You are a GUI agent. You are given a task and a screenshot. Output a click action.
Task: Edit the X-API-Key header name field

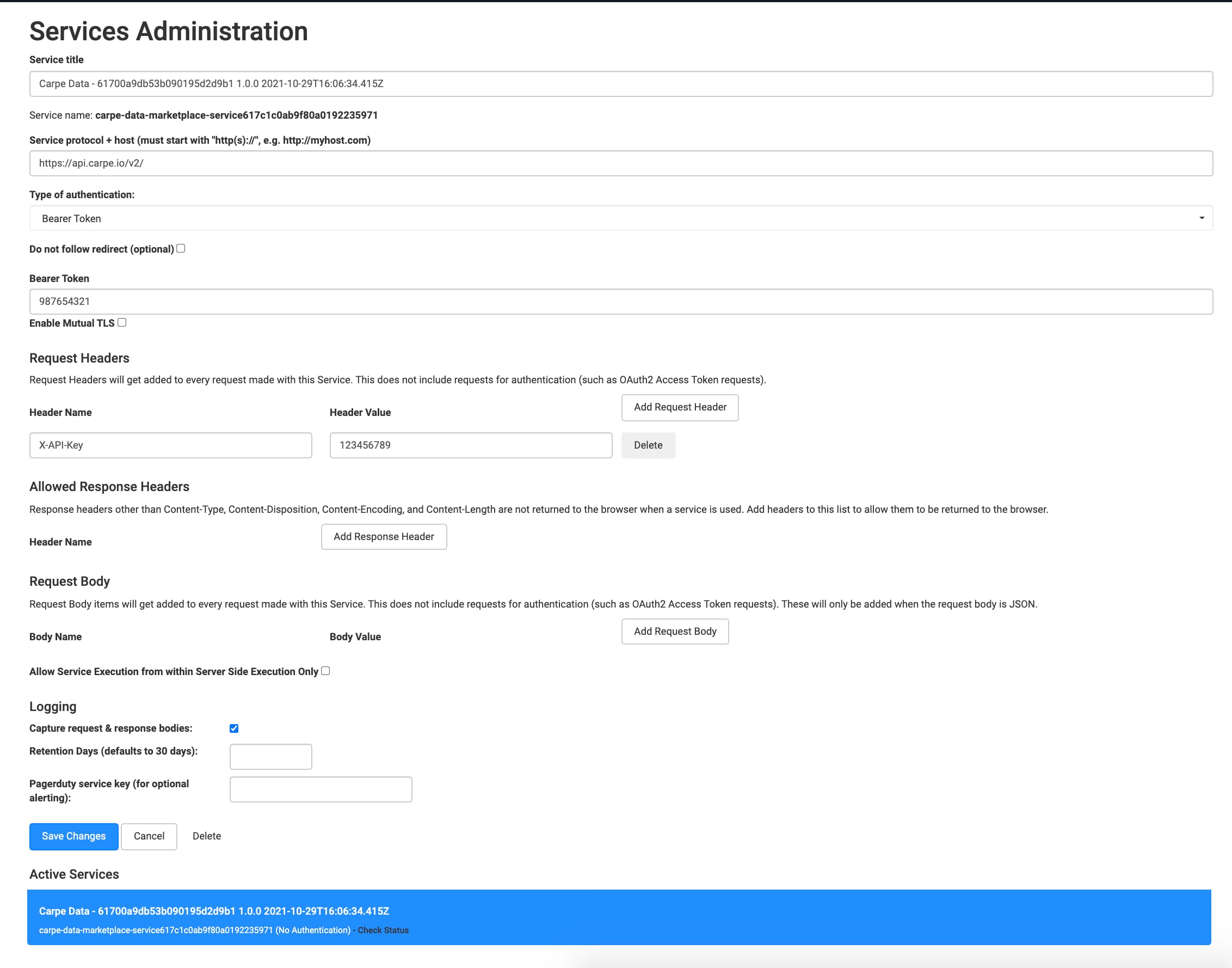pyautogui.click(x=170, y=445)
